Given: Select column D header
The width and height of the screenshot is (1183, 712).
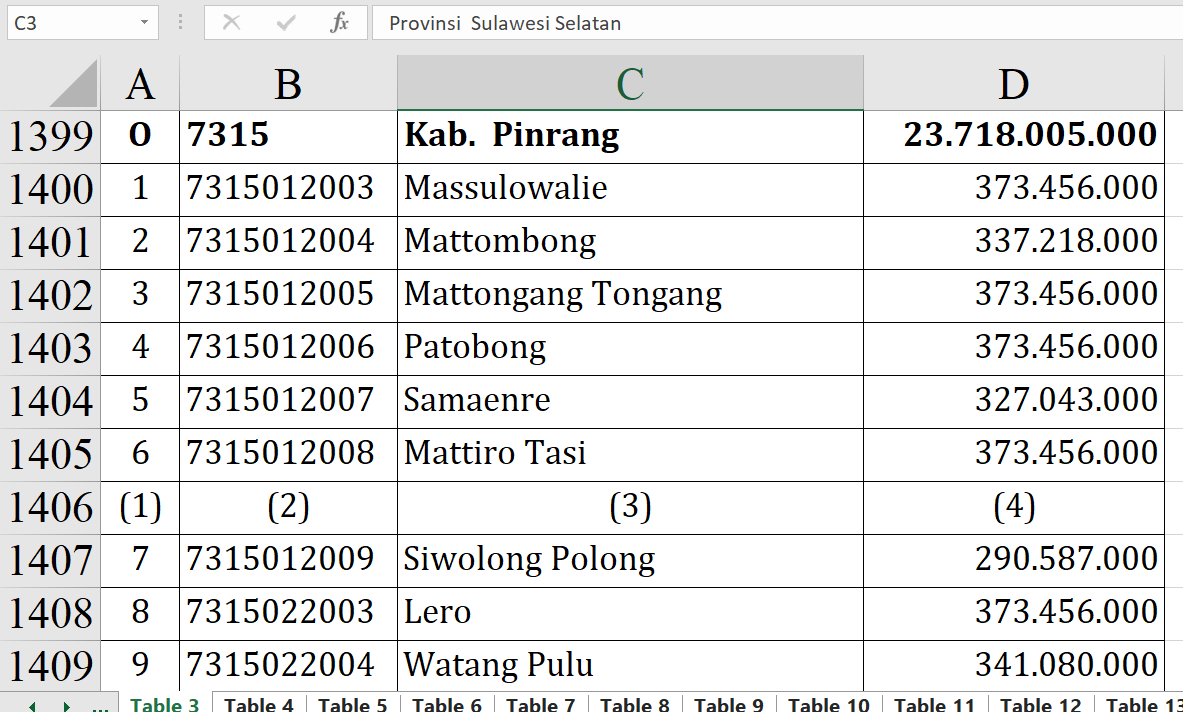Looking at the screenshot, I should pyautogui.click(x=1013, y=84).
